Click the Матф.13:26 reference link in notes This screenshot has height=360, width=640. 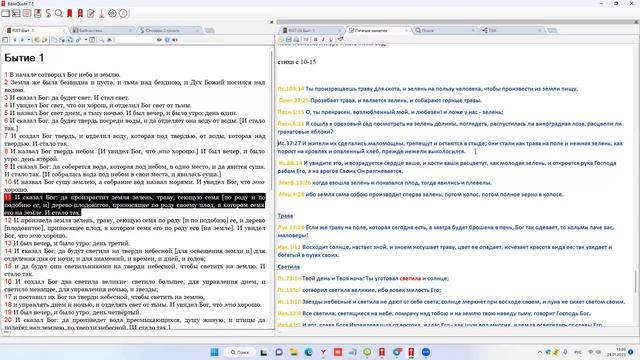coord(295,183)
